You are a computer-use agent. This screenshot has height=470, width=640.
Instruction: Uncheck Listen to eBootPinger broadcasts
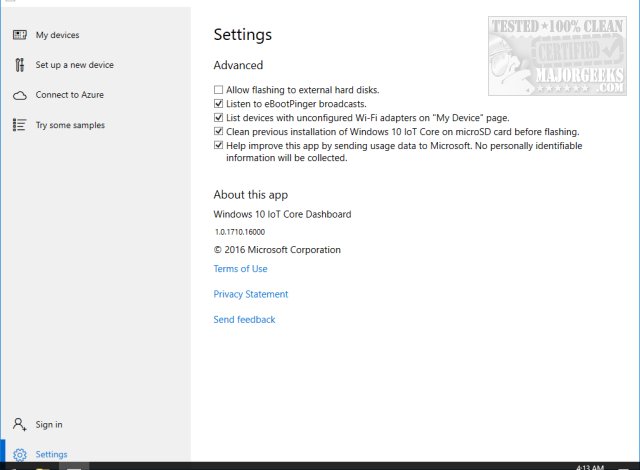(x=218, y=104)
